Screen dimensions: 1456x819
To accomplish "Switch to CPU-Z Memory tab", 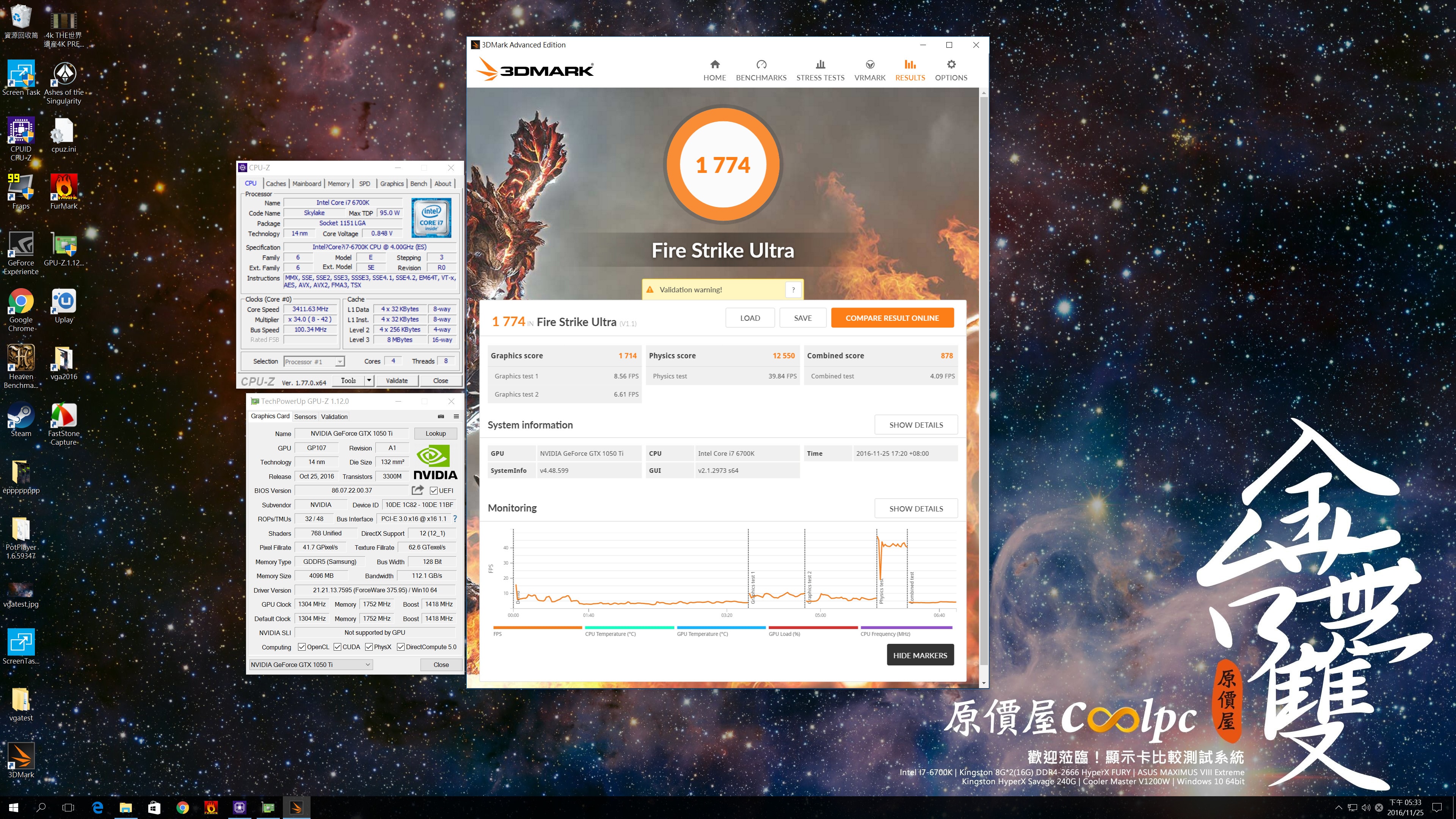I will (339, 184).
